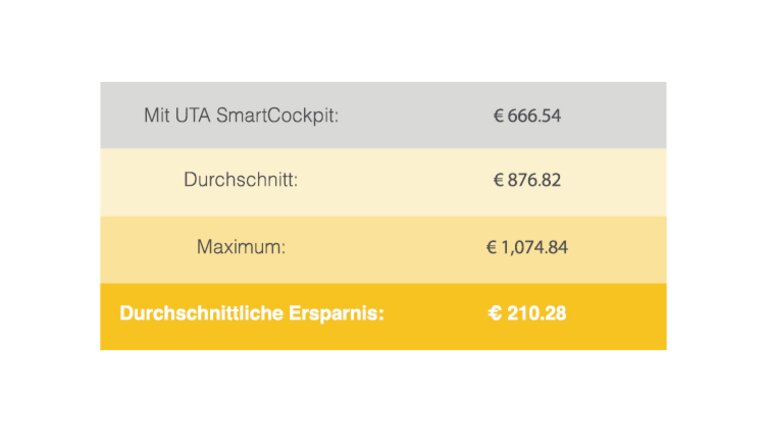Pick the light yellow Maximum row background
The height and width of the screenshot is (432, 768).
point(383,249)
